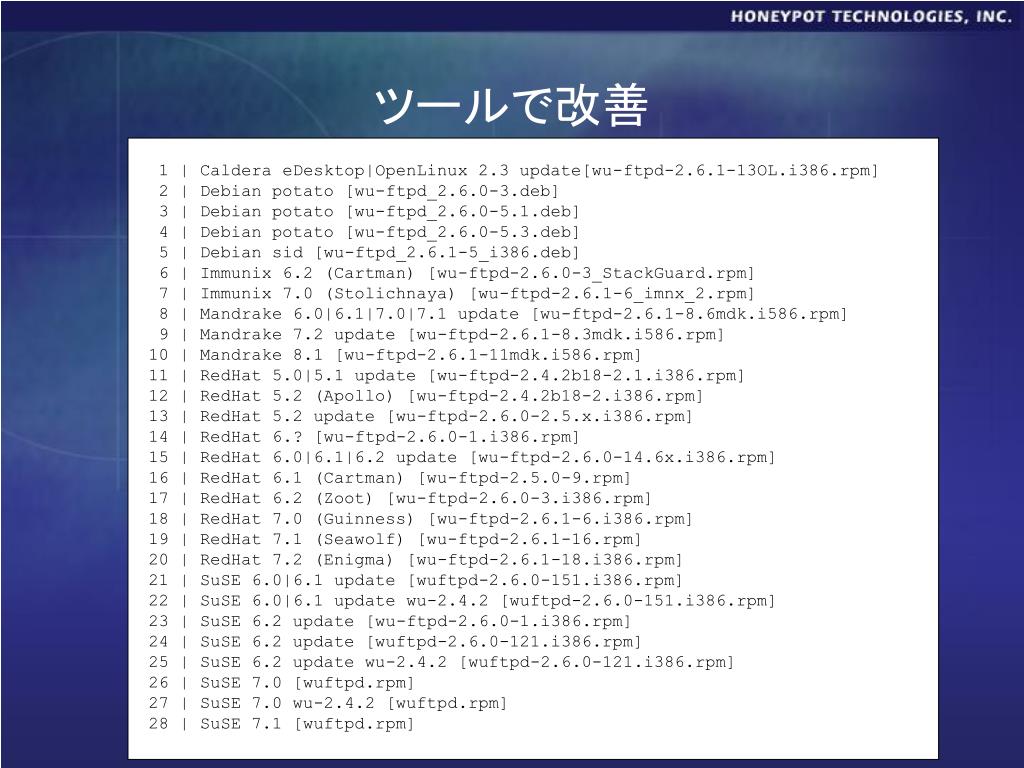
Task: Select row 2 Debian potato wu-ftpd_2.6.0-3.deb
Action: [x=358, y=191]
